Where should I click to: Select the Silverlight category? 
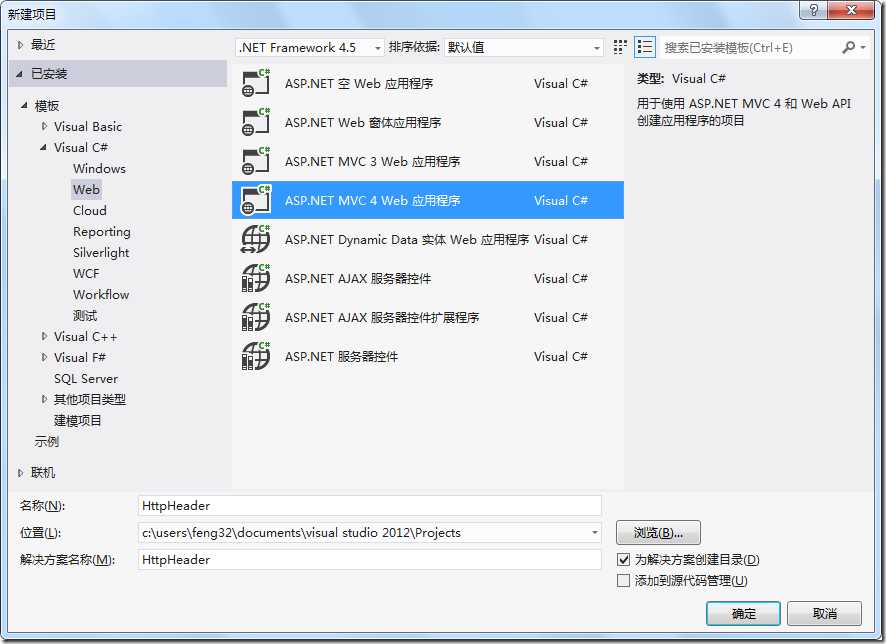[x=101, y=253]
